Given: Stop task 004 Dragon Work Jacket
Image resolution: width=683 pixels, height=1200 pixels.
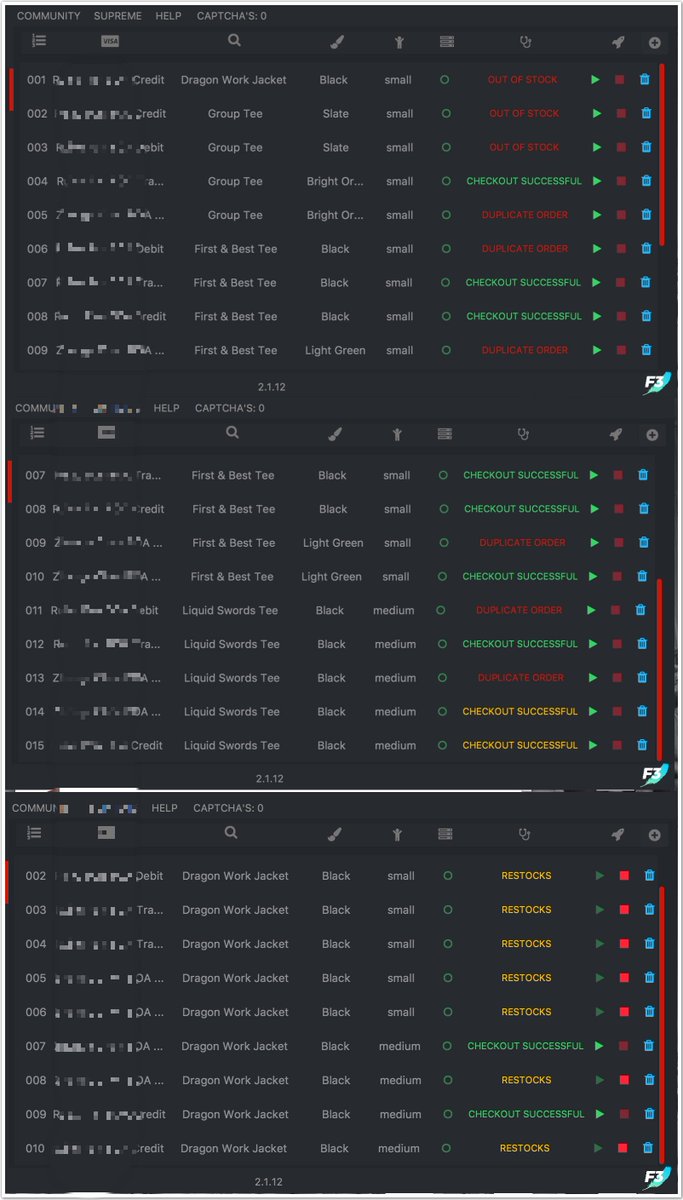Looking at the screenshot, I should pyautogui.click(x=624, y=944).
